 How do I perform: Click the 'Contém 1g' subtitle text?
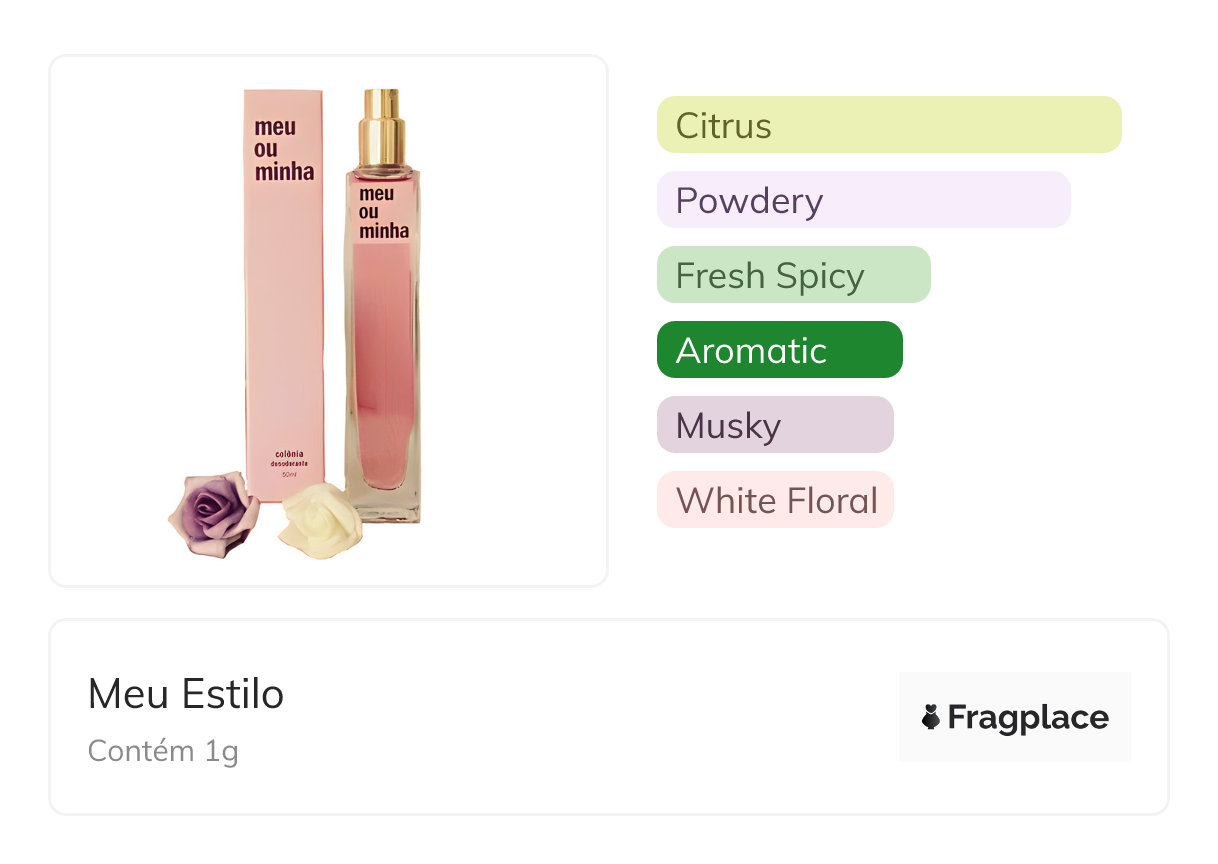coord(163,750)
